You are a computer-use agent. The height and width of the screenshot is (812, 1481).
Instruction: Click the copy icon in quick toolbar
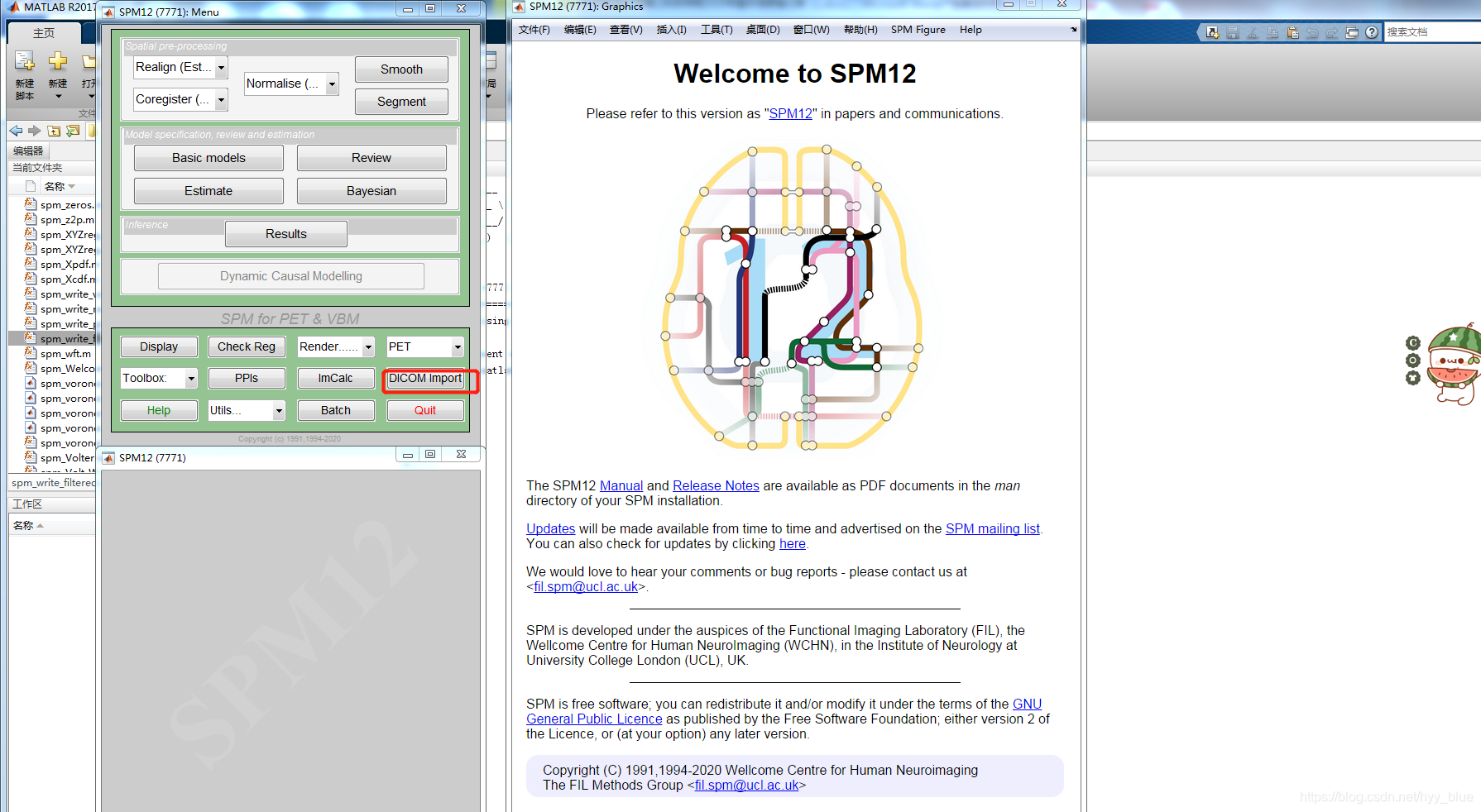point(1273,32)
